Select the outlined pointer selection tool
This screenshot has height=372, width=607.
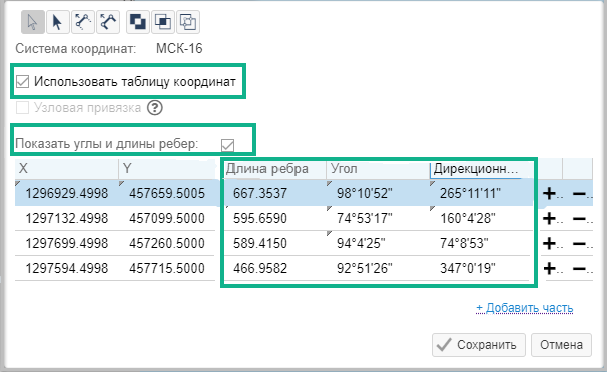pyautogui.click(x=33, y=22)
